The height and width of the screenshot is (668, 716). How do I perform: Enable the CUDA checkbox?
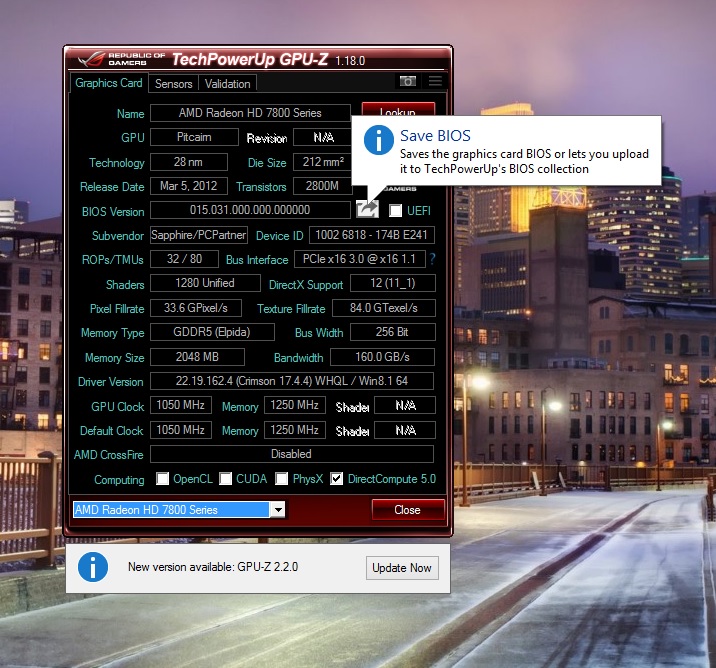pyautogui.click(x=225, y=479)
